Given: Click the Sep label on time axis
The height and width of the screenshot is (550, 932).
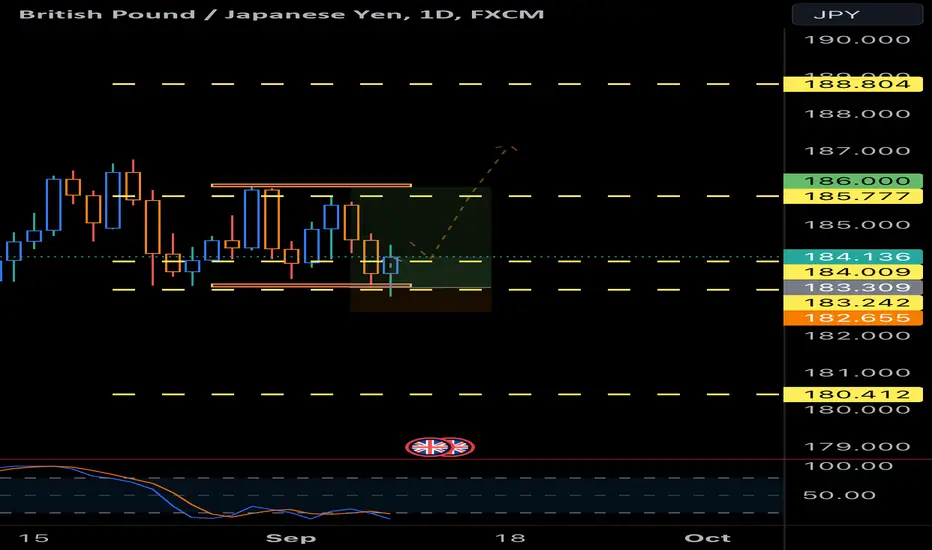Looking at the screenshot, I should click(x=291, y=538).
